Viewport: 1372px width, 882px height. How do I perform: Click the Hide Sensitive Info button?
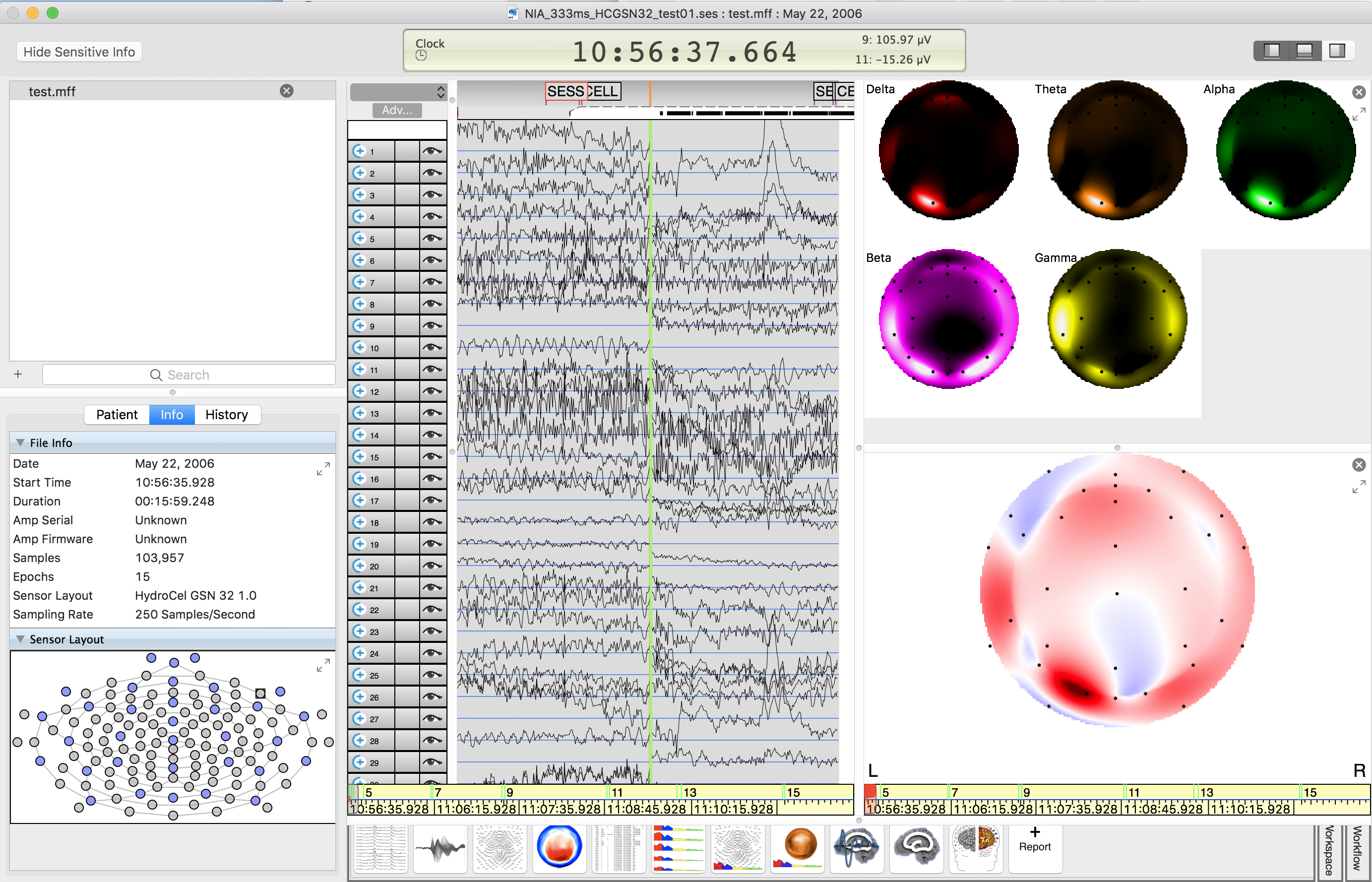pyautogui.click(x=79, y=52)
